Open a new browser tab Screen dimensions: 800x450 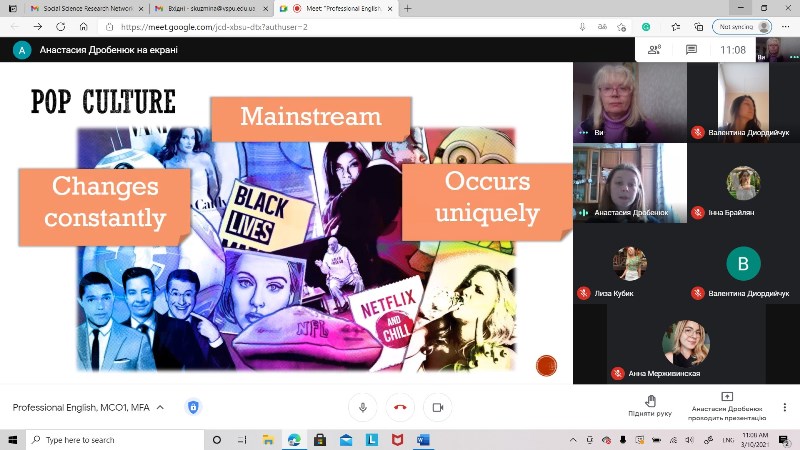tap(407, 9)
